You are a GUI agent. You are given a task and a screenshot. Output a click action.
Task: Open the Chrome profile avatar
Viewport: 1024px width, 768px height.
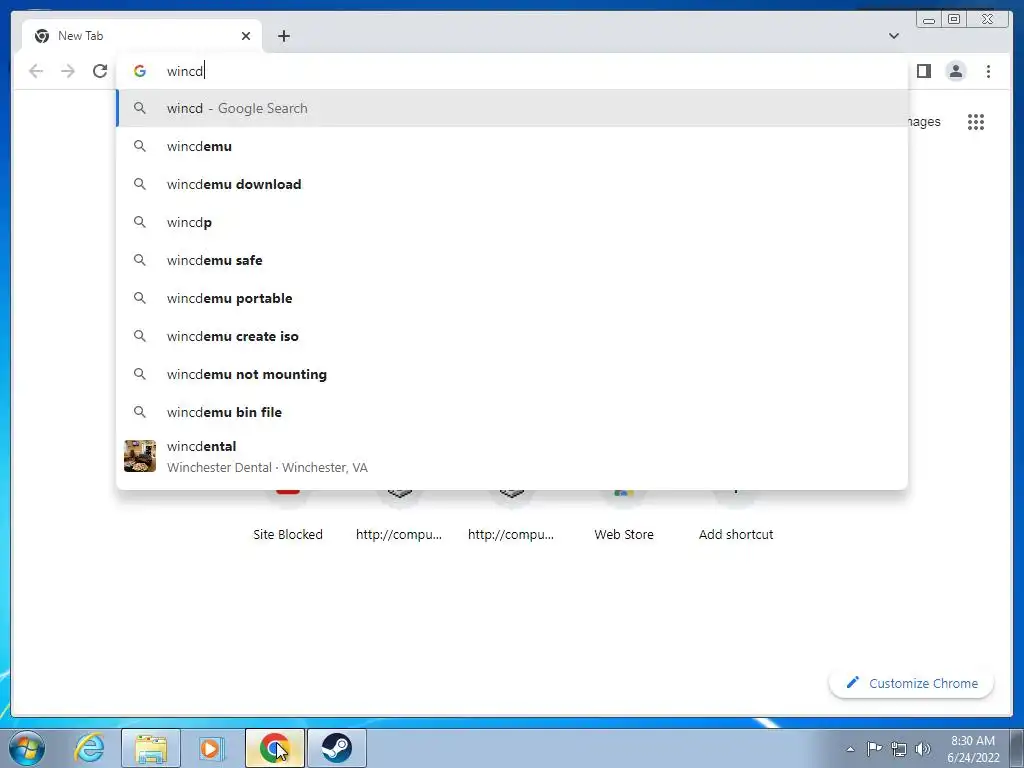955,71
